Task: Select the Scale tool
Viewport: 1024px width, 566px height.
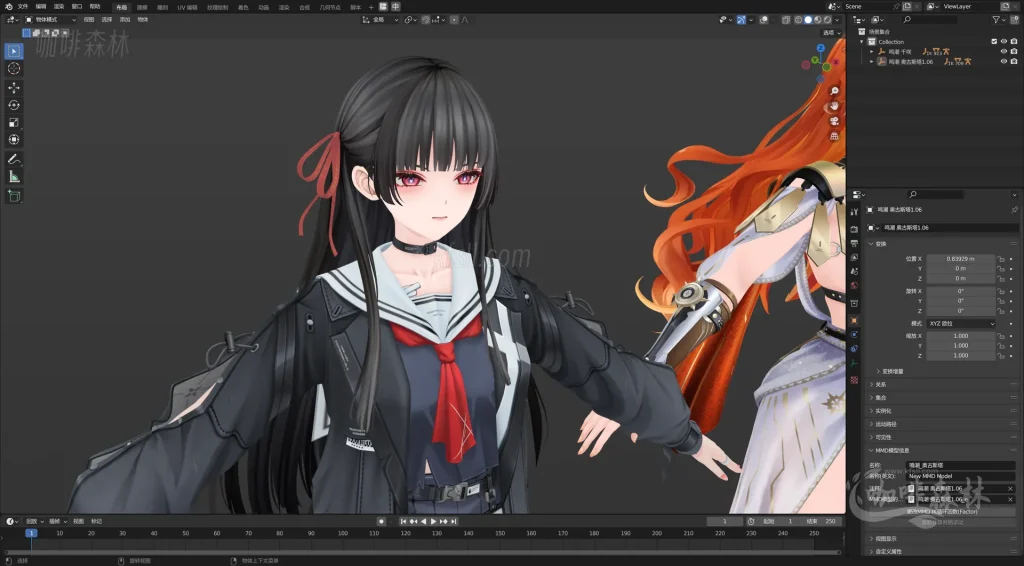Action: (x=14, y=123)
